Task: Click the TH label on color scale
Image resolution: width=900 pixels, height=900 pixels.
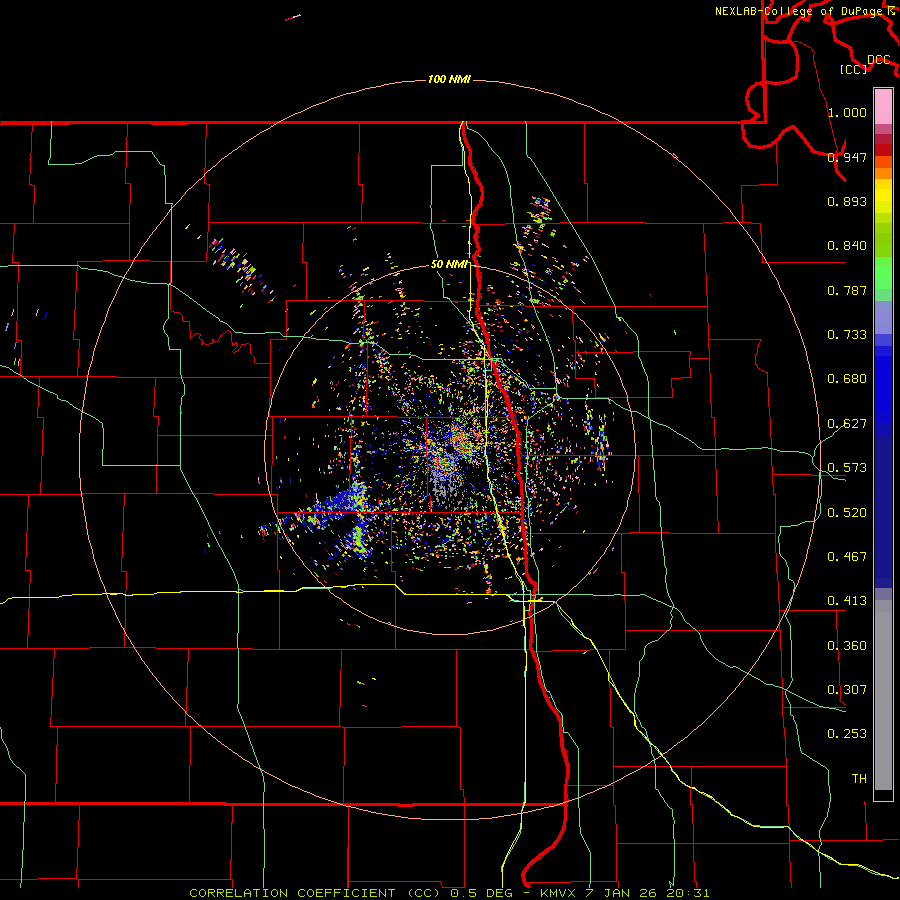Action: point(859,779)
